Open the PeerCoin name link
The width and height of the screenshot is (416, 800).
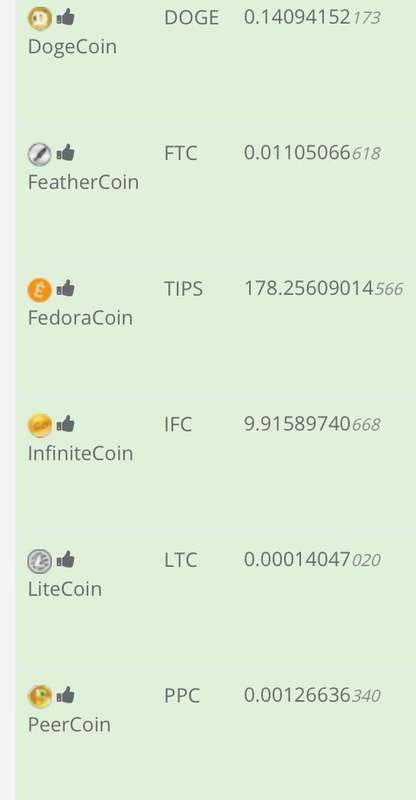click(69, 725)
